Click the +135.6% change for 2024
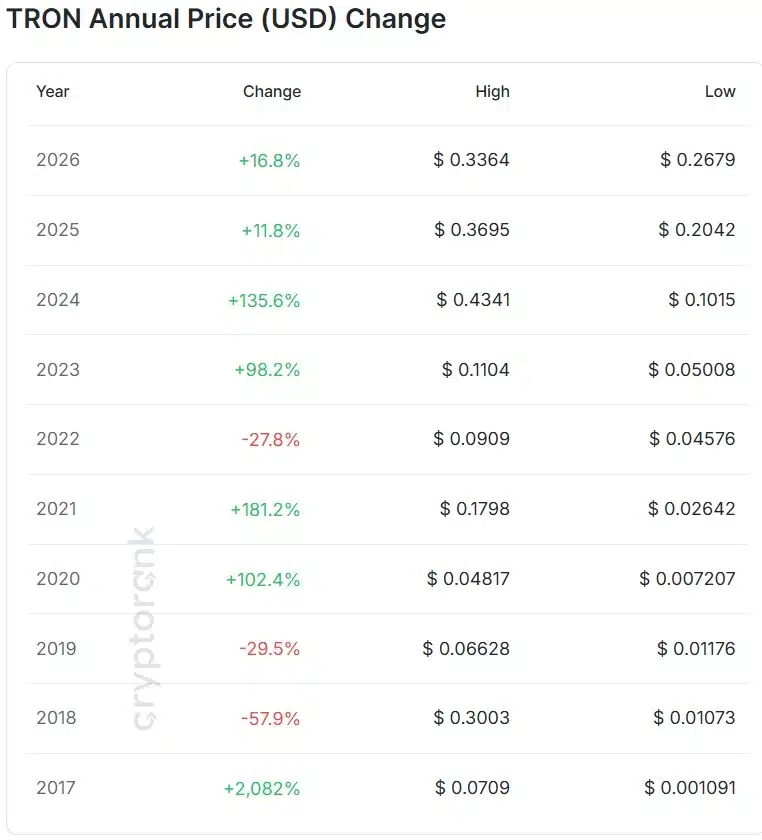 click(x=264, y=300)
